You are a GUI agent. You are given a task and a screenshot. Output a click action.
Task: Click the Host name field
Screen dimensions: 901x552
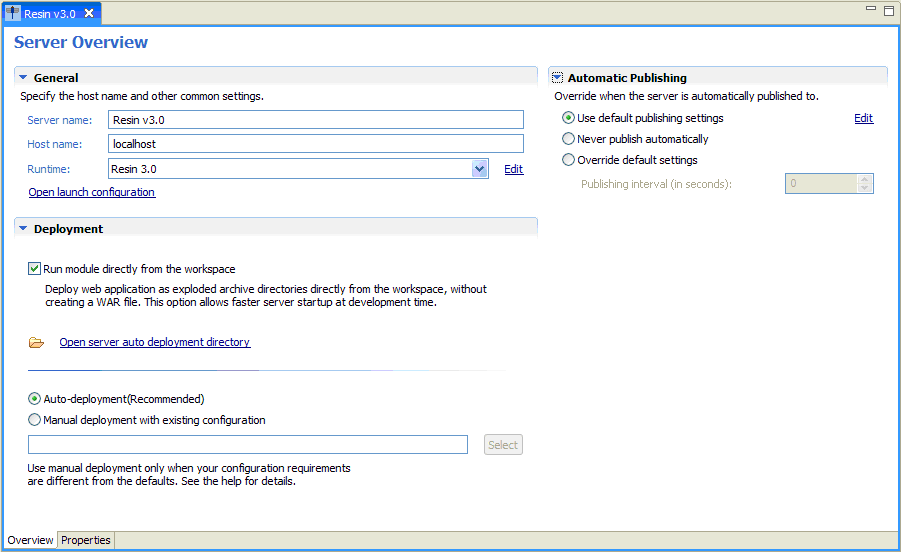point(315,144)
